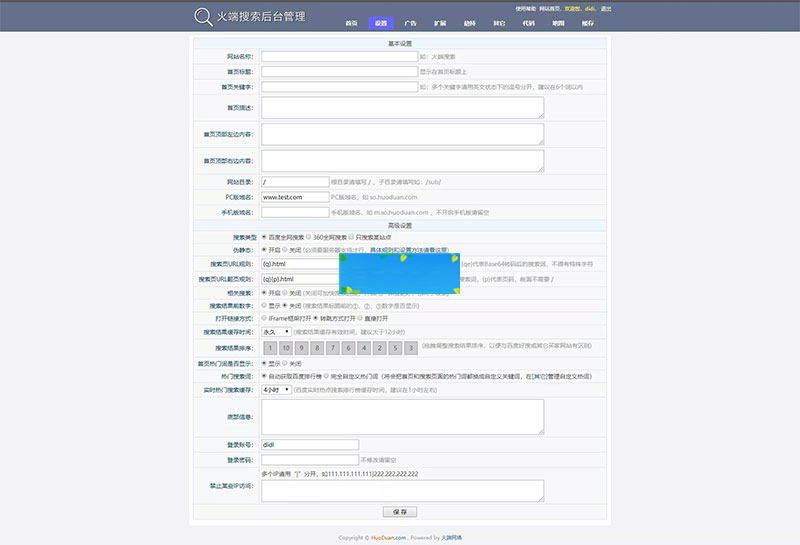Click the magnifying glass logo icon
The height and width of the screenshot is (545, 800).
203,16
